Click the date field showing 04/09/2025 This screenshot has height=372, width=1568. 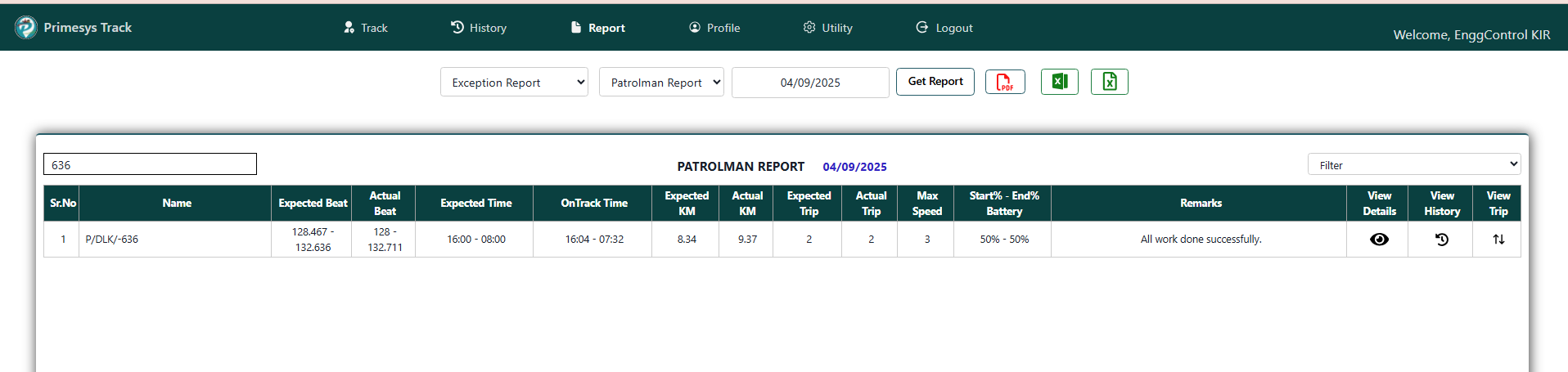tap(809, 83)
